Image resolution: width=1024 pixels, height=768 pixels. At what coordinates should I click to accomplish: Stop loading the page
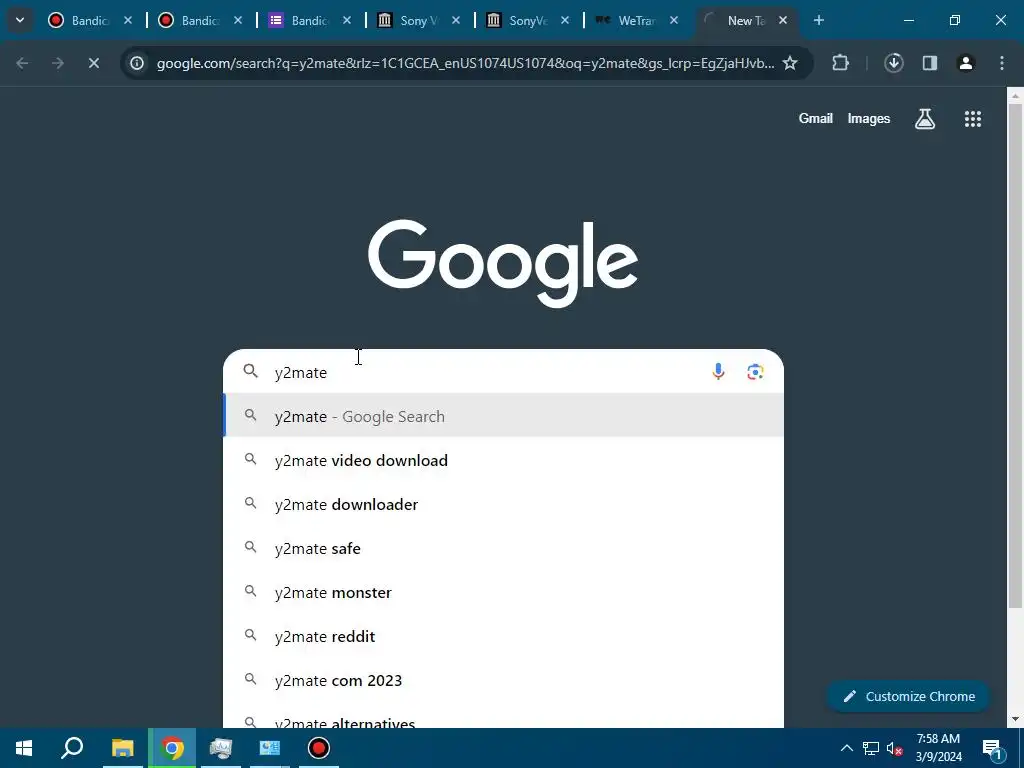94,63
